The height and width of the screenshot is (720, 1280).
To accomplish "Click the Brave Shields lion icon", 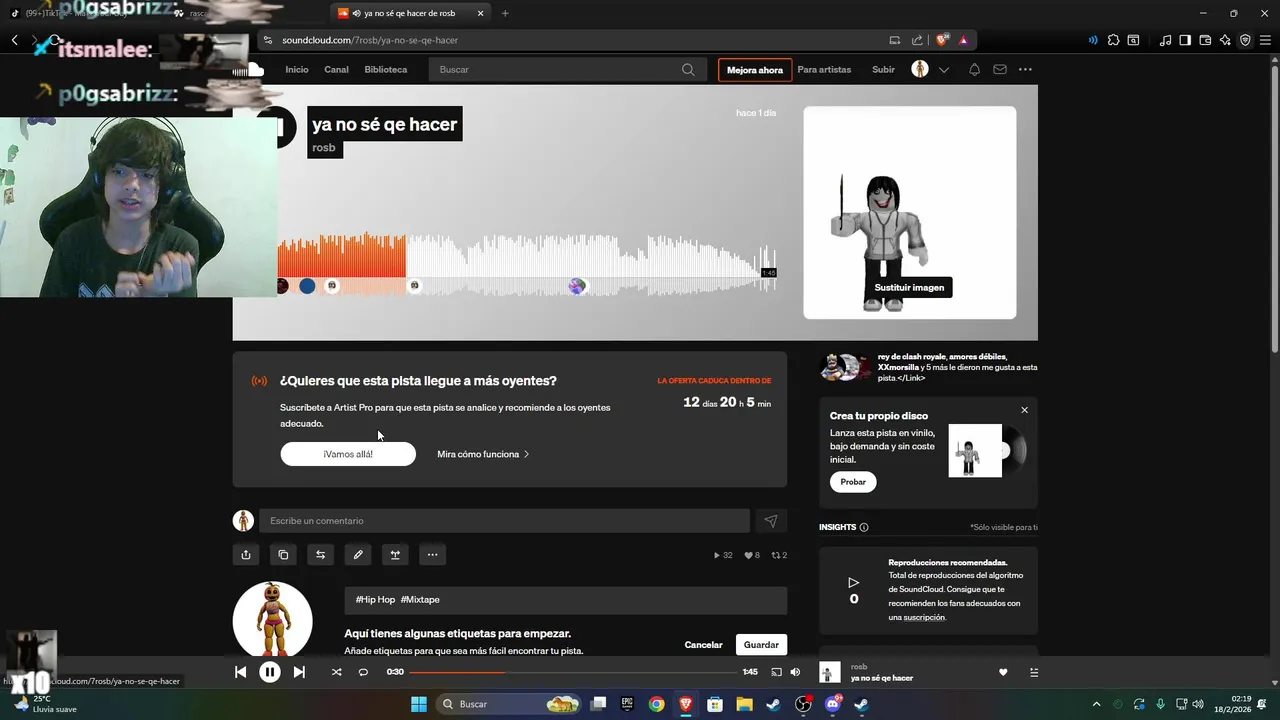I will [942, 40].
